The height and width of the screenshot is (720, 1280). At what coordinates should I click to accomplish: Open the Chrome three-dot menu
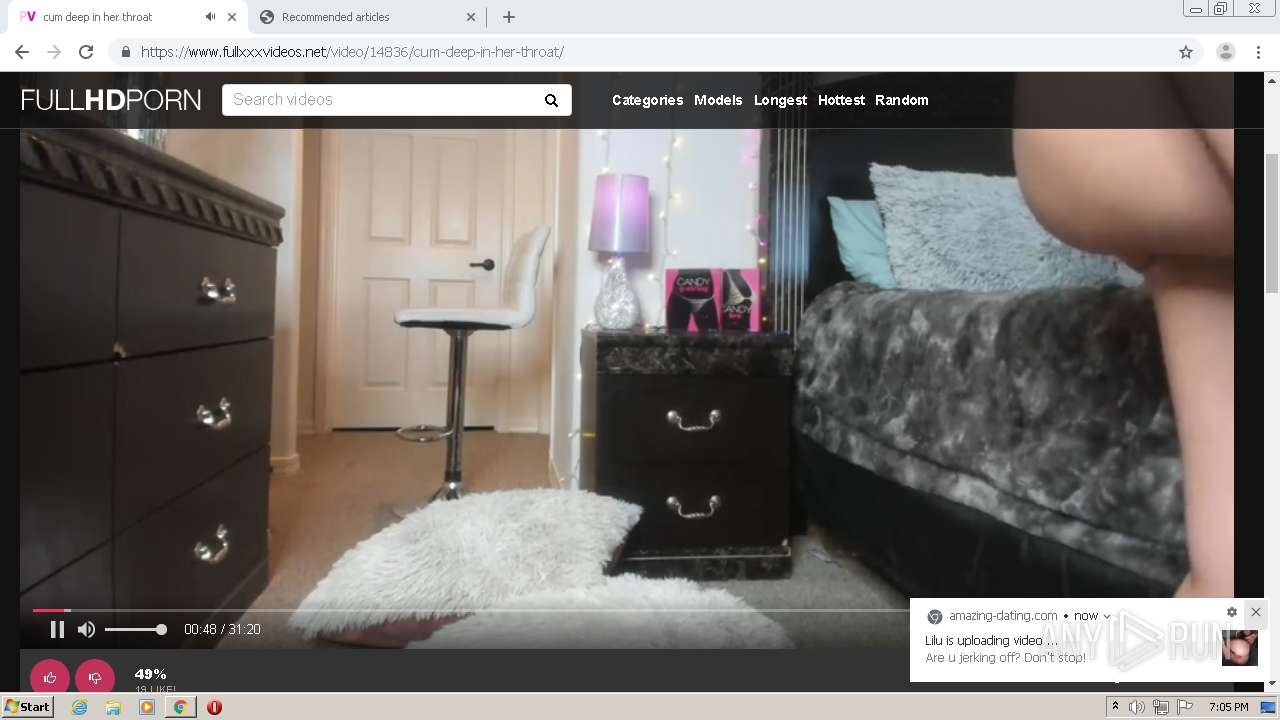(1259, 52)
